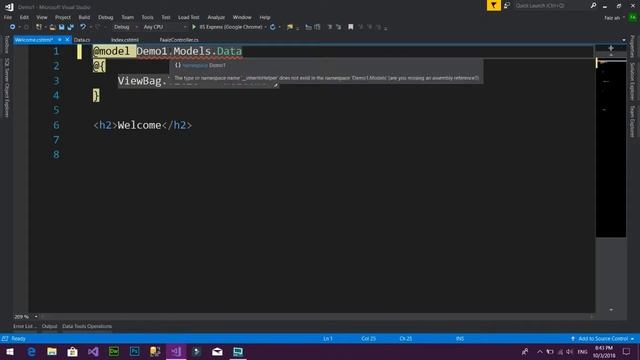The width and height of the screenshot is (640, 360).
Task: Click the editor split window handle
Action: pyautogui.click(x=611, y=48)
